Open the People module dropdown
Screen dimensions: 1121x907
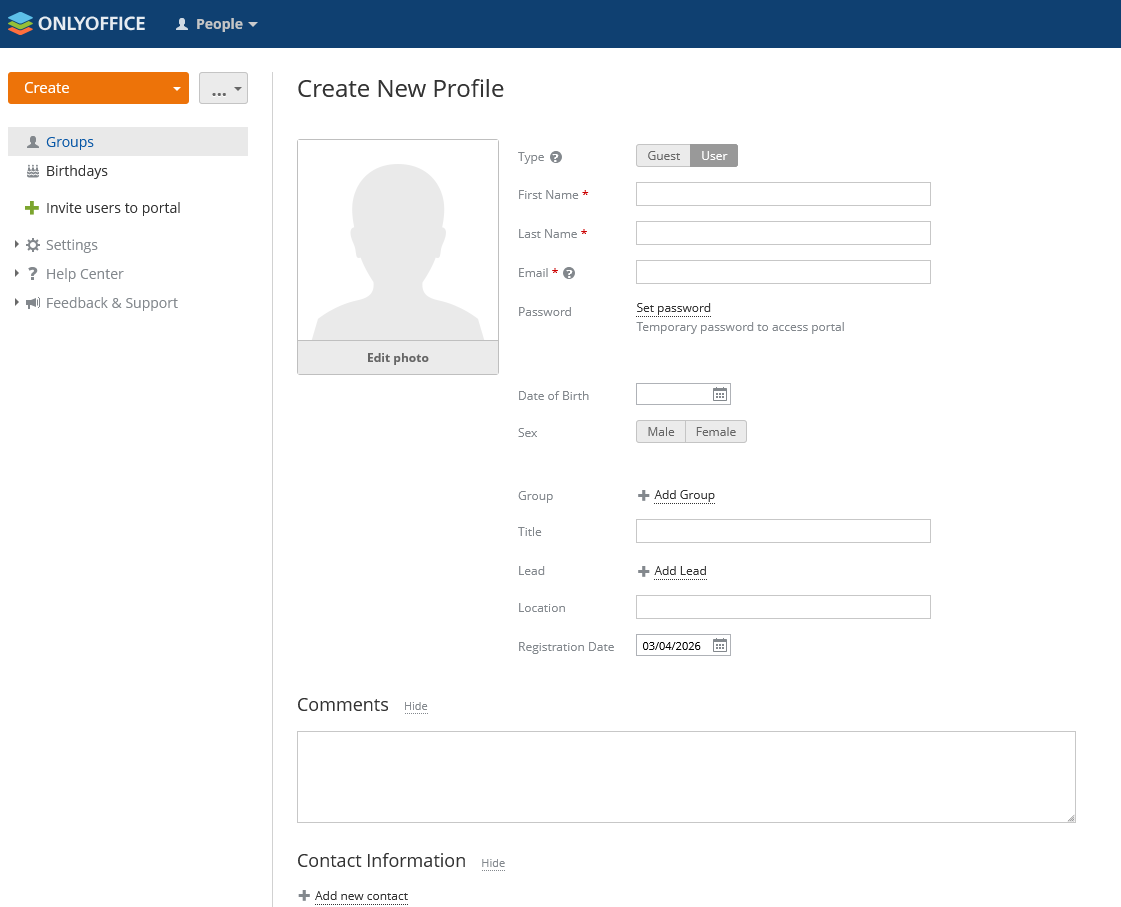[217, 24]
